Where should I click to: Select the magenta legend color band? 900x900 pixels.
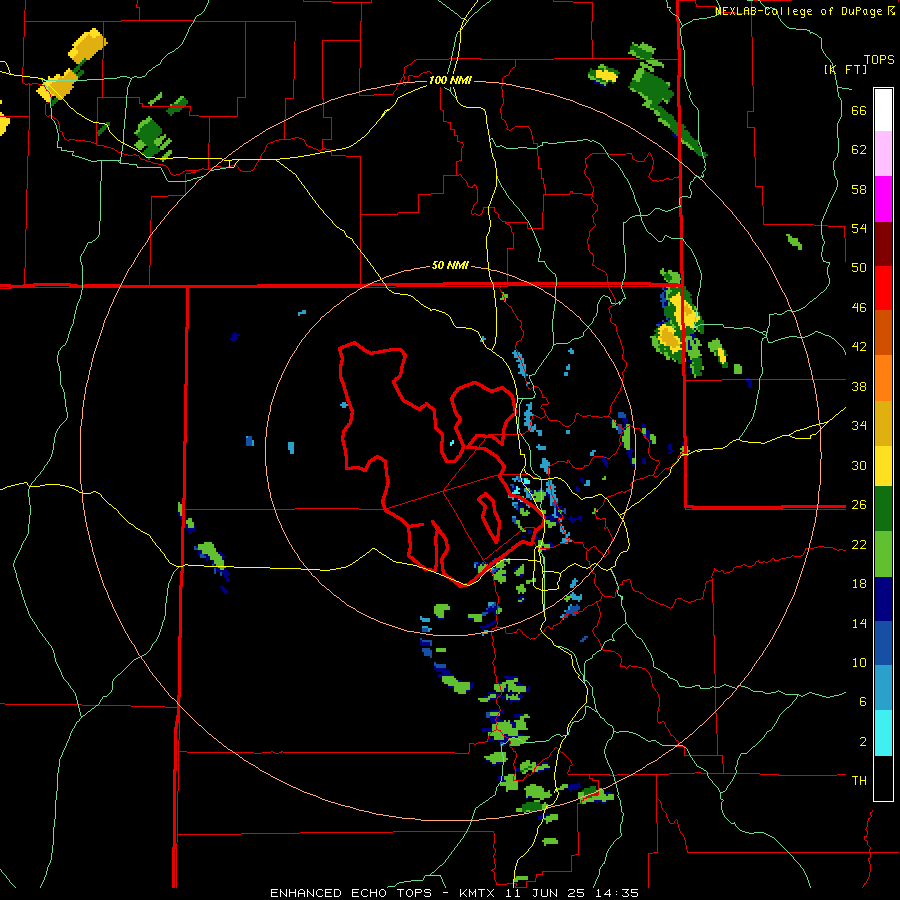pyautogui.click(x=883, y=199)
